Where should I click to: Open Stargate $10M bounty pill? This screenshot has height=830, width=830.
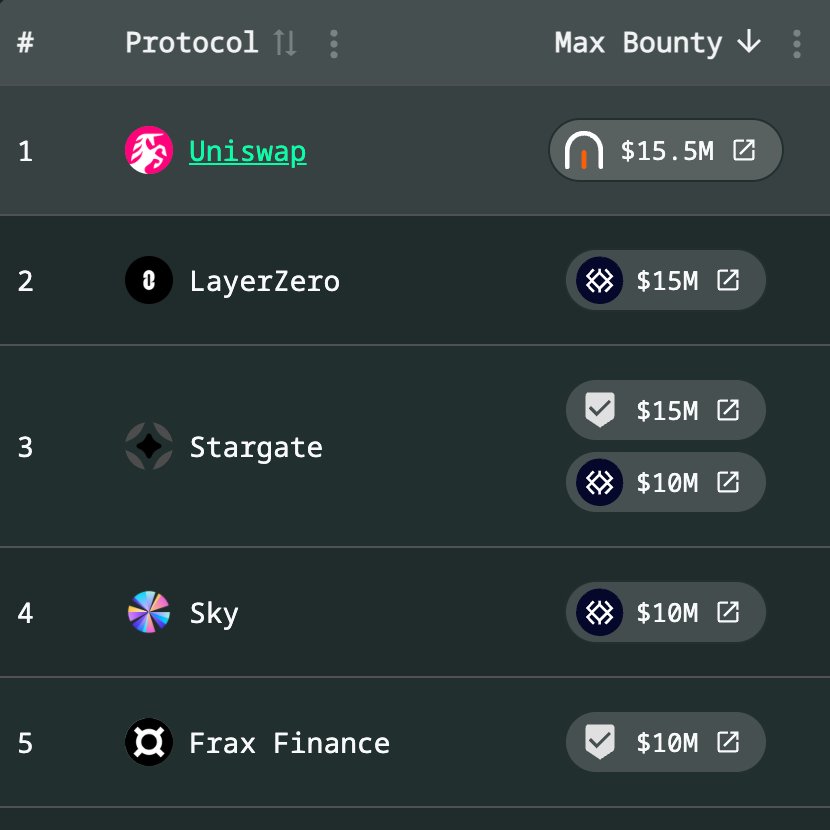click(x=665, y=482)
